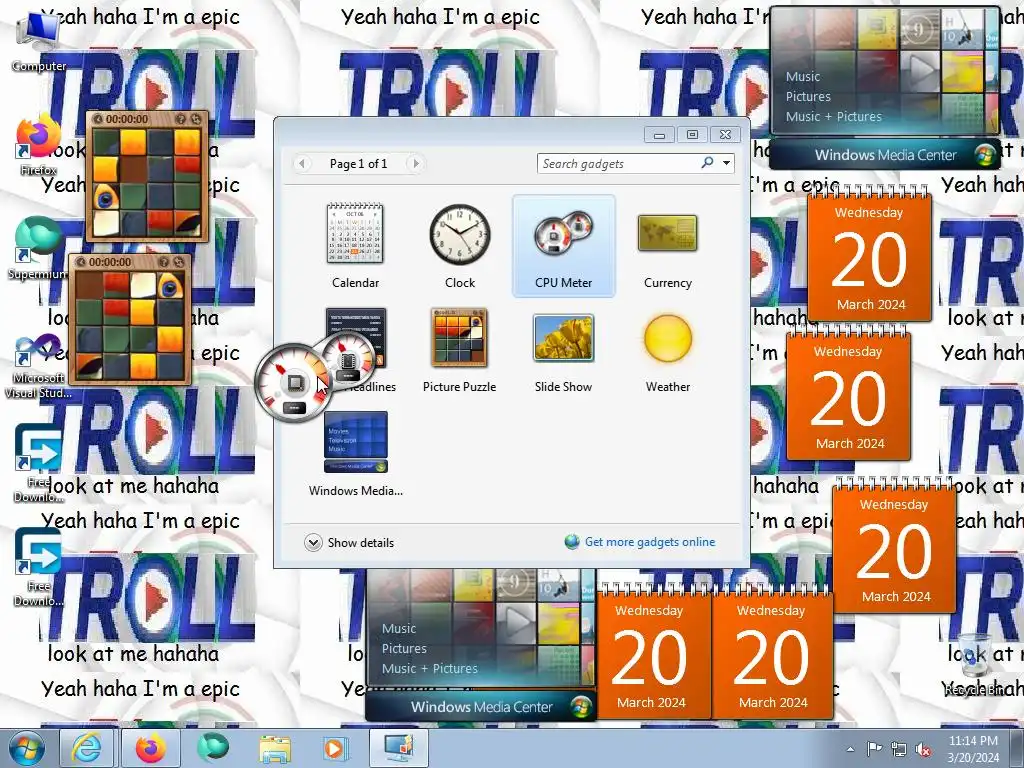Click the muted volume tray icon

coord(923,749)
